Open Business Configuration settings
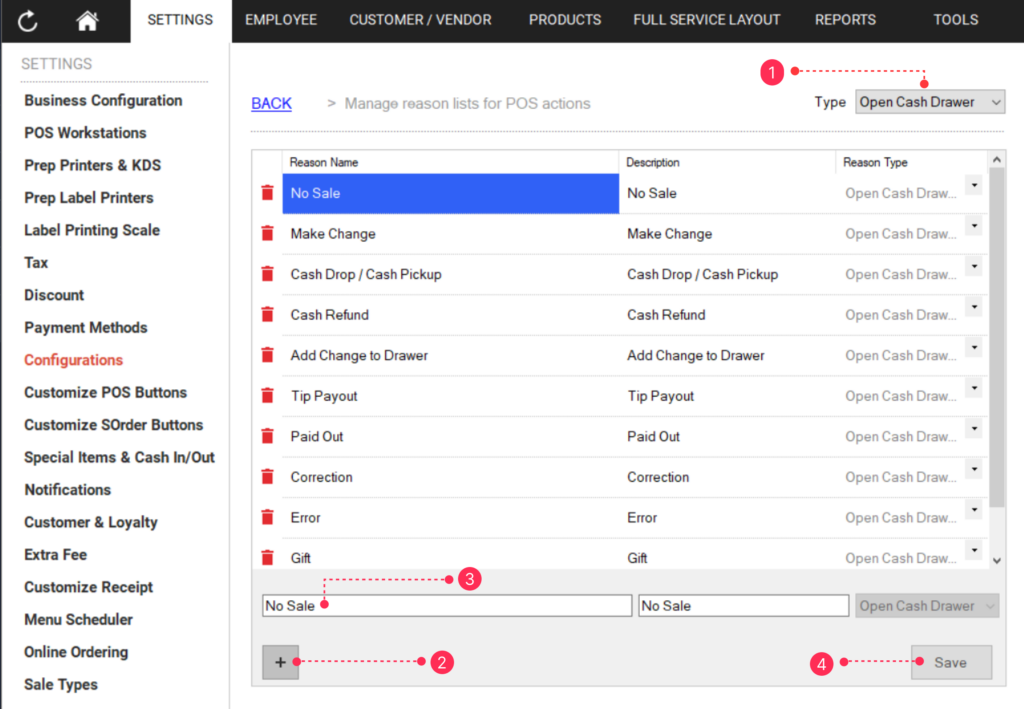The image size is (1024, 709). coord(103,101)
